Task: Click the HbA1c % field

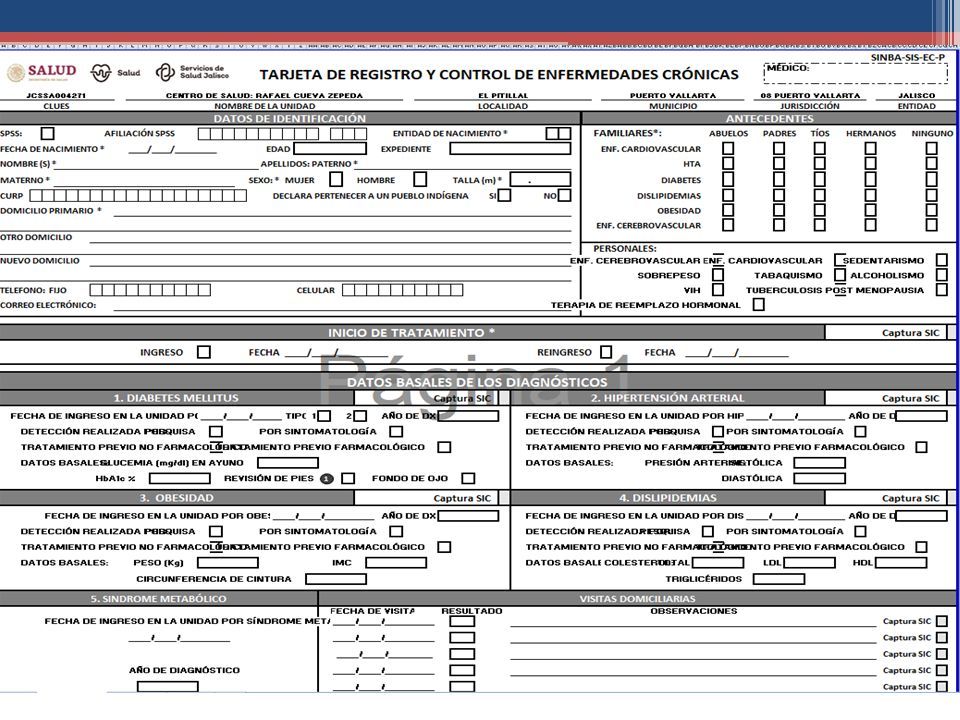Action: [179, 479]
